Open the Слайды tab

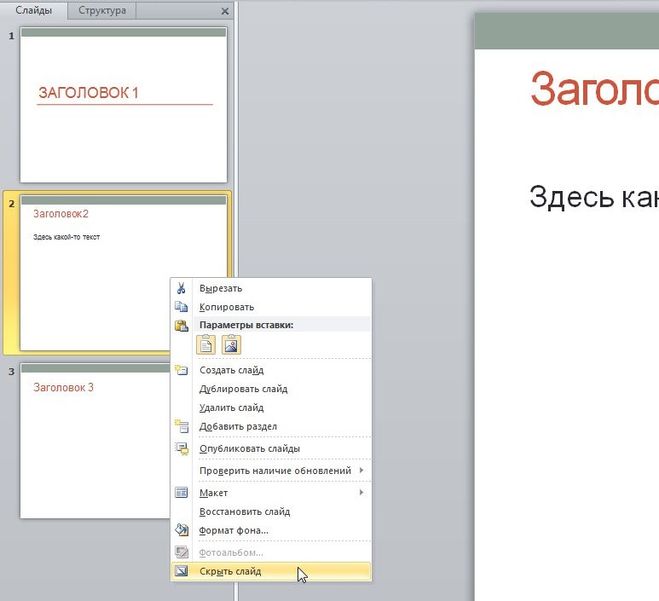[33, 11]
